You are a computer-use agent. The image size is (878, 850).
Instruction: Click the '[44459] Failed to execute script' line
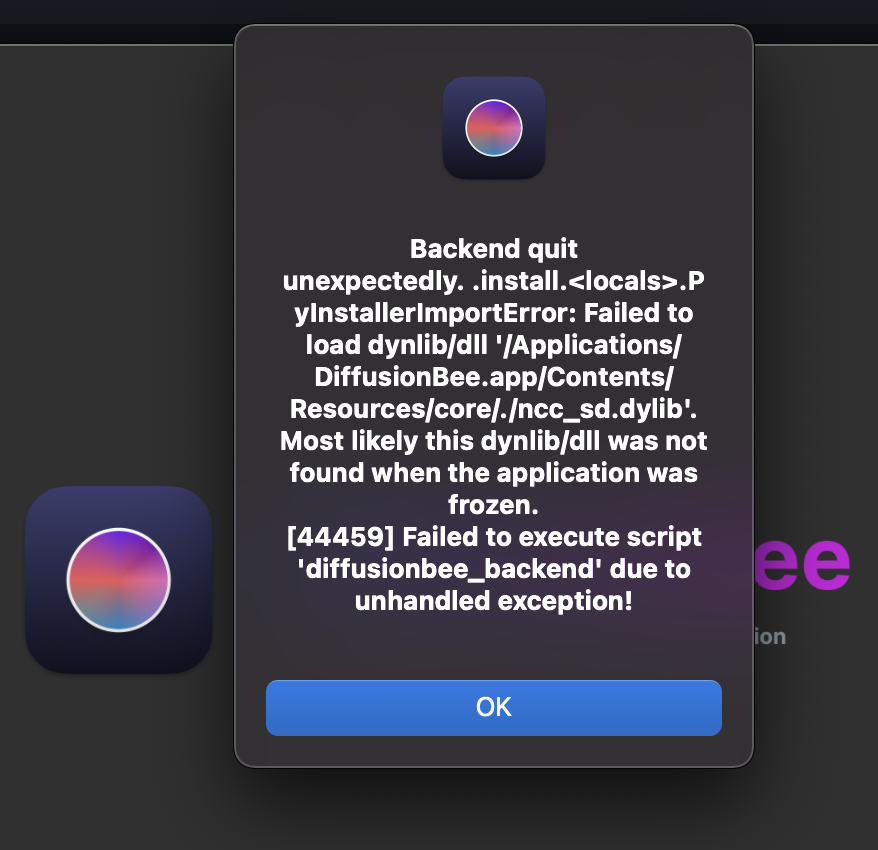493,537
